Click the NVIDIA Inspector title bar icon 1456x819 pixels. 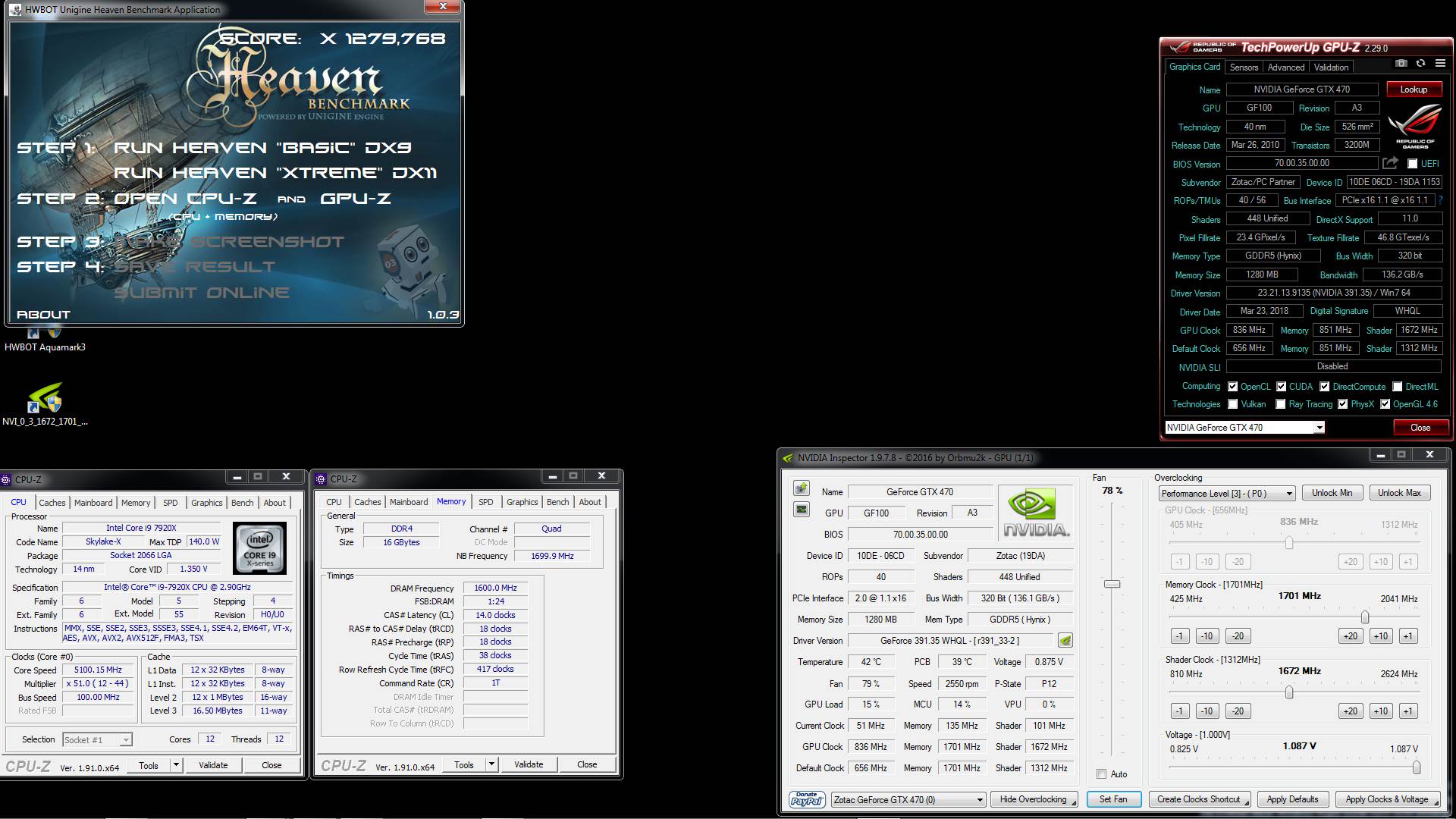coord(788,457)
